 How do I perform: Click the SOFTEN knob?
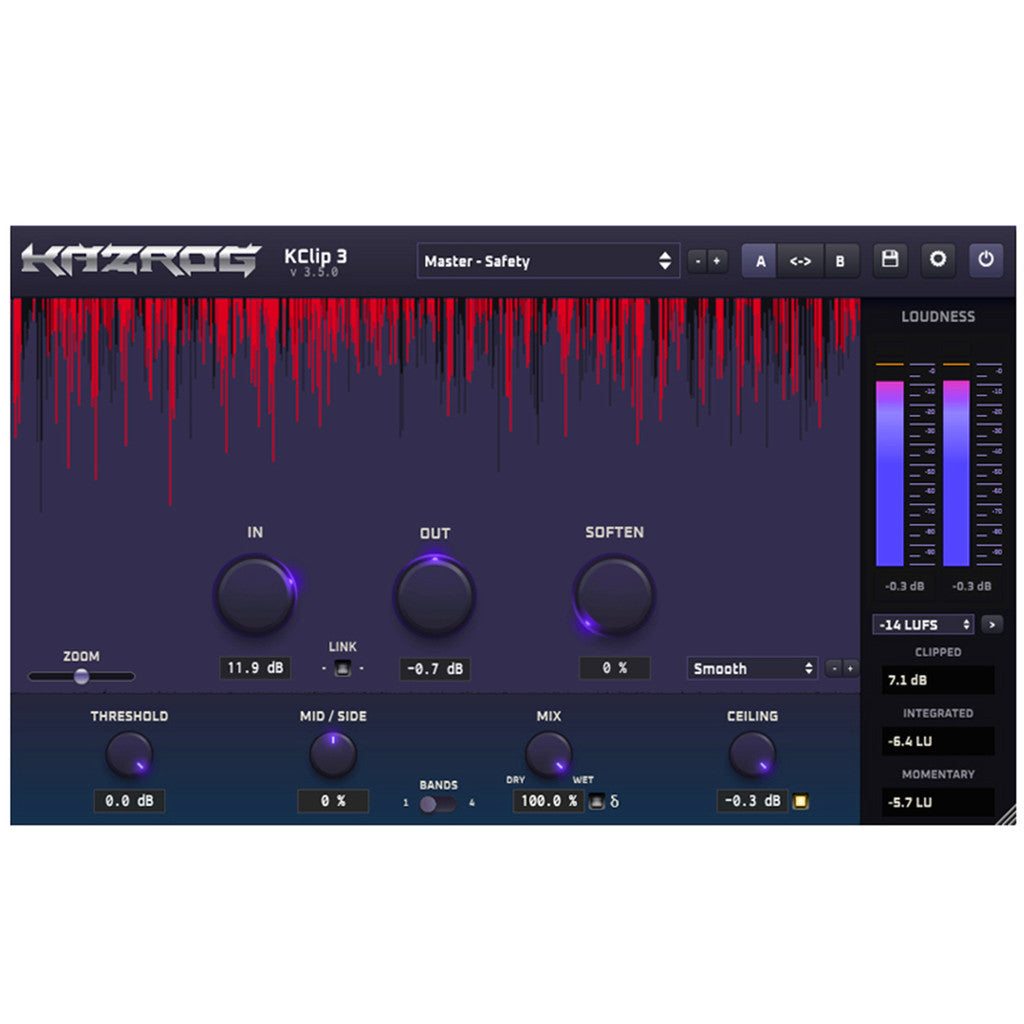(614, 594)
